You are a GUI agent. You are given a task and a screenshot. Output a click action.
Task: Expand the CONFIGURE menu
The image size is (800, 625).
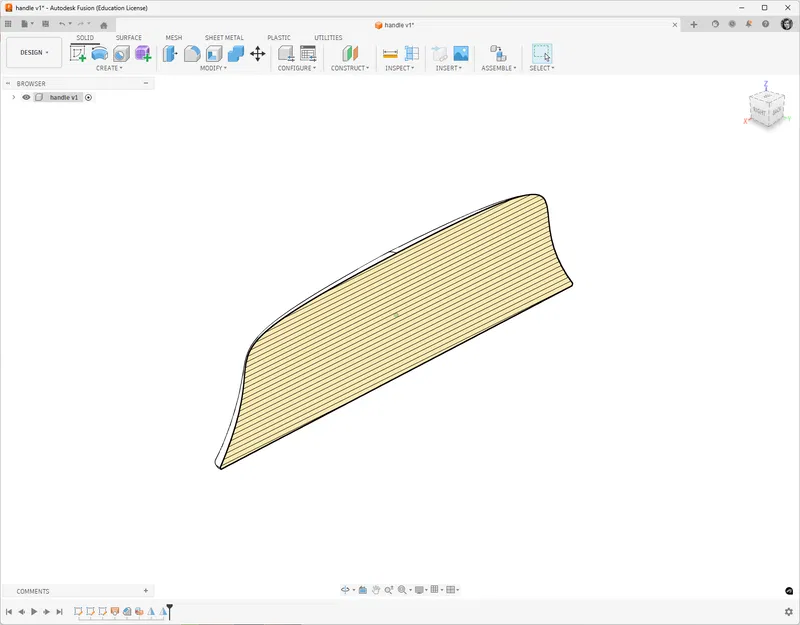(297, 68)
